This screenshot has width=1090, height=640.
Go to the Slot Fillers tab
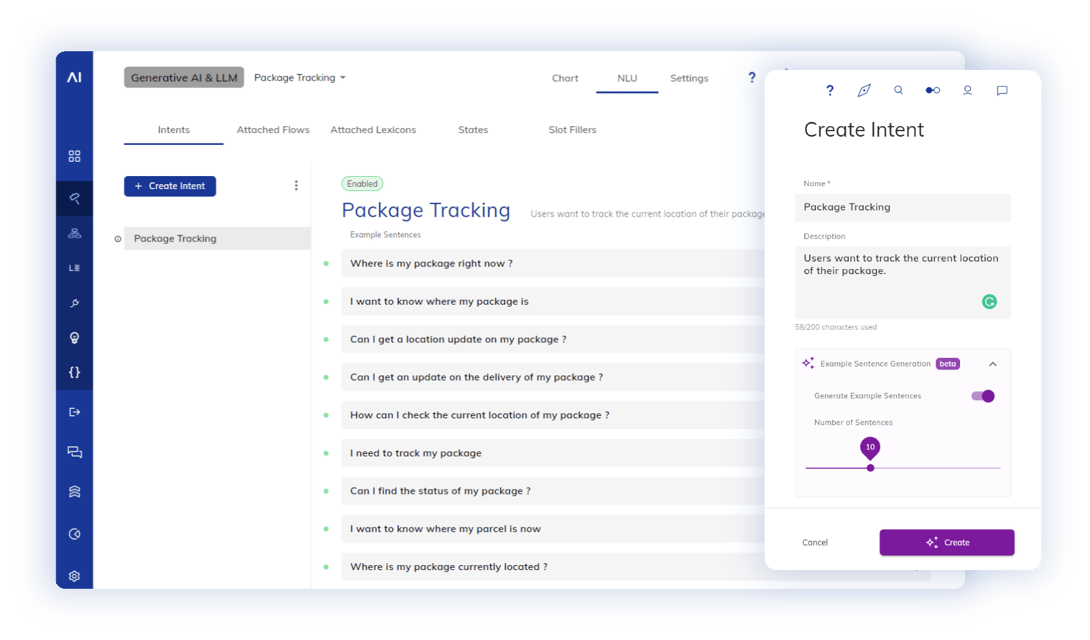[572, 130]
